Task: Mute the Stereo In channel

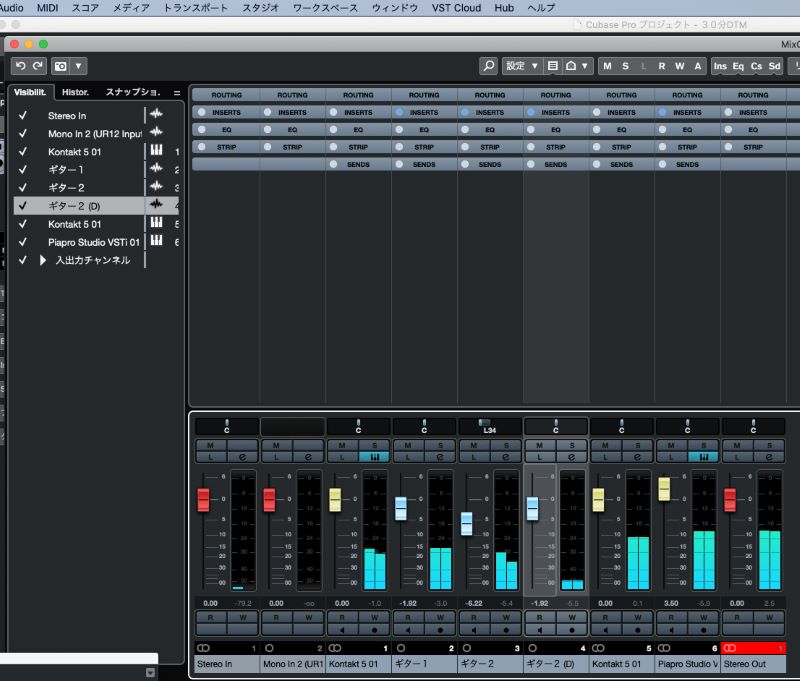Action: (211, 444)
